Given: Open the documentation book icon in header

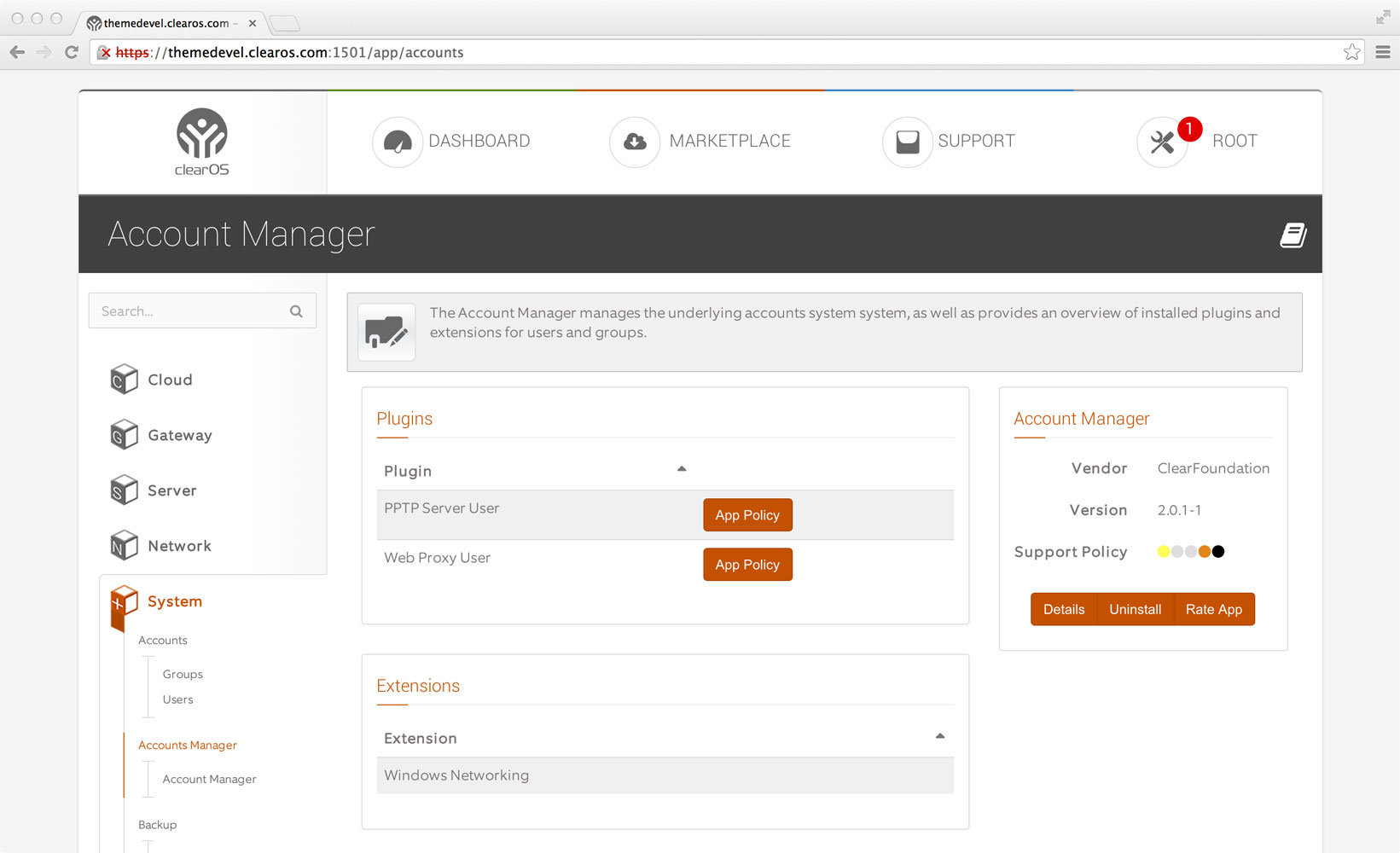Looking at the screenshot, I should [1293, 235].
